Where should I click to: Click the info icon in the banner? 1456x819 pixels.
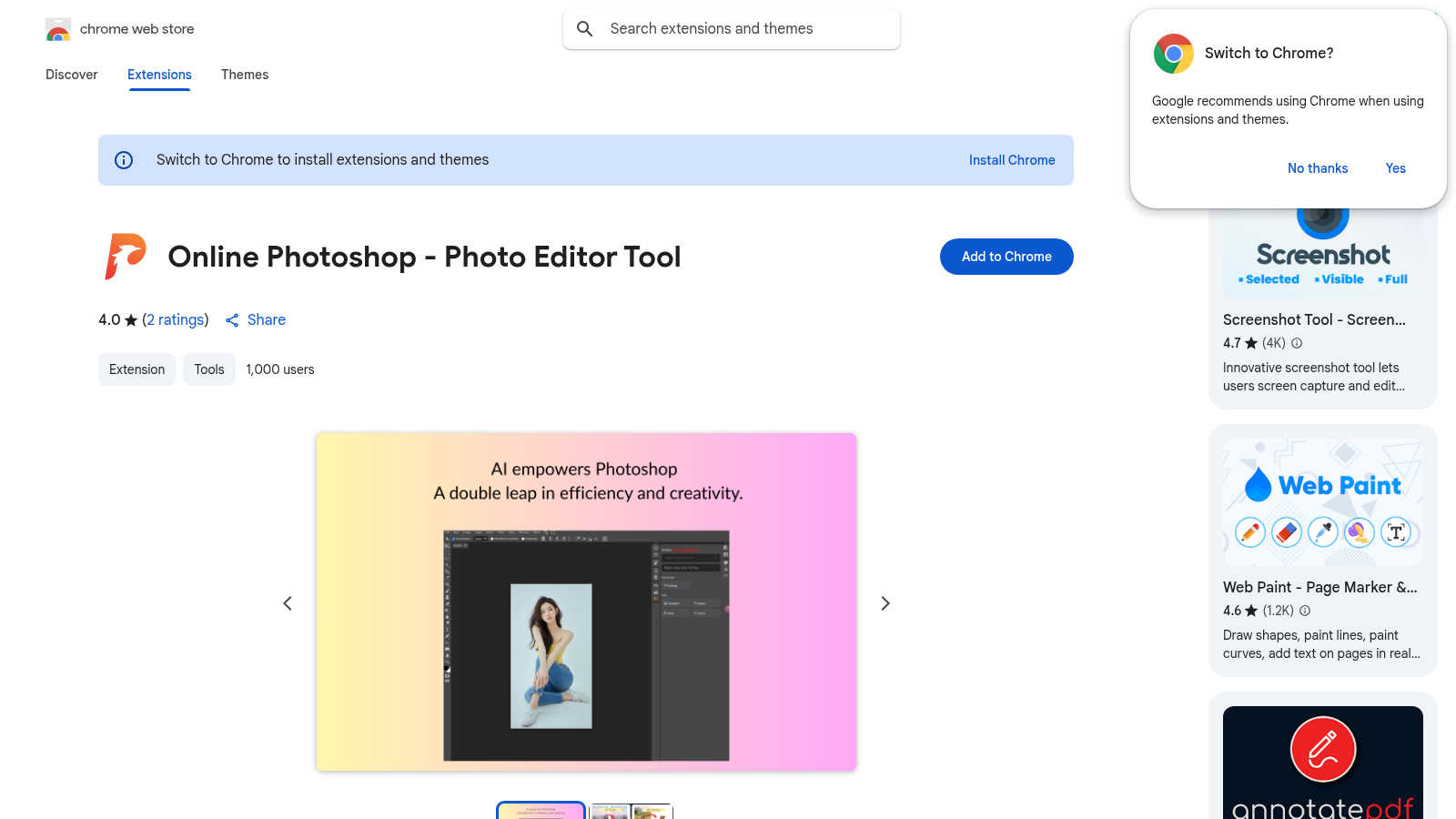[124, 160]
